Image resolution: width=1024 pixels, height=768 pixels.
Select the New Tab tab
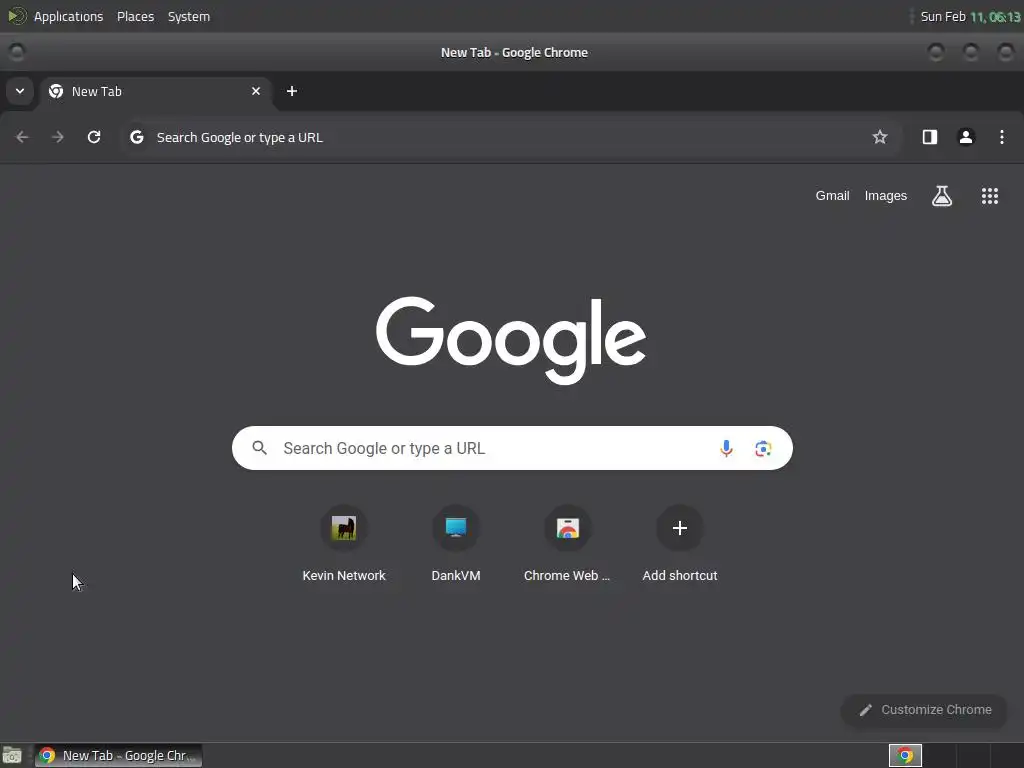pos(155,91)
